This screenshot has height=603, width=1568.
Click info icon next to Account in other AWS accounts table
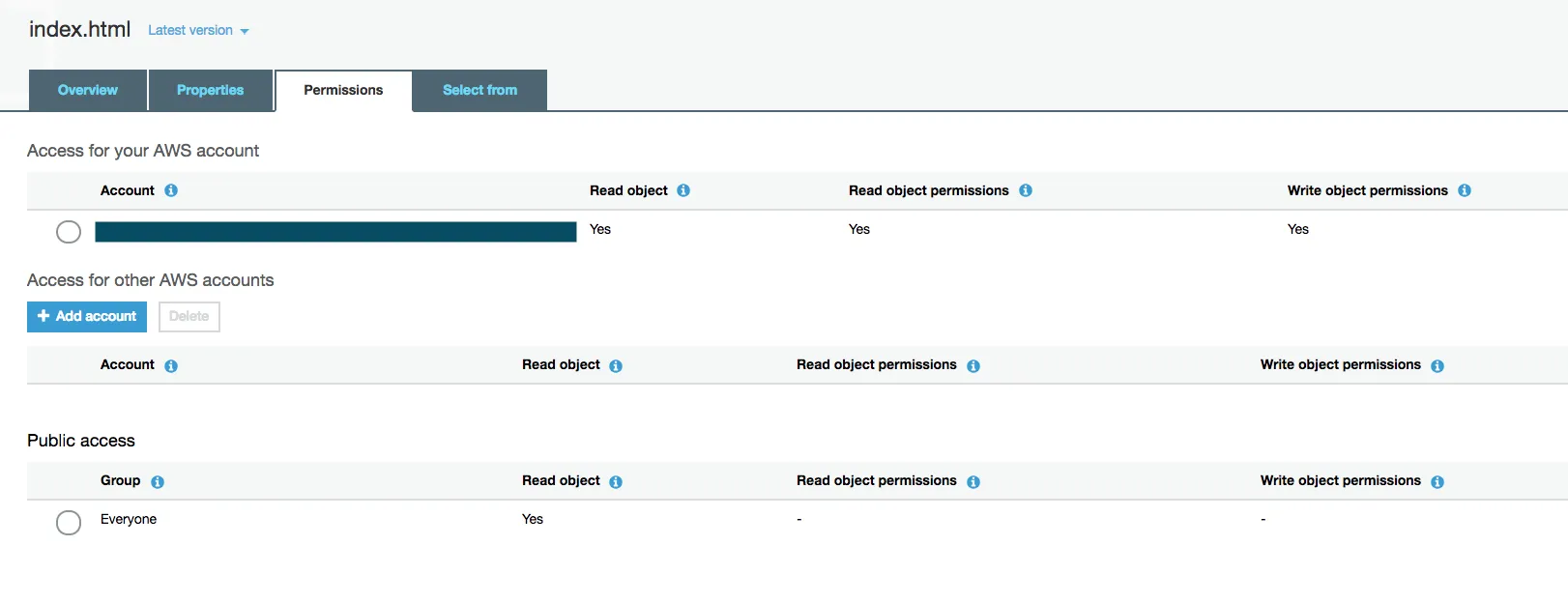(x=171, y=365)
